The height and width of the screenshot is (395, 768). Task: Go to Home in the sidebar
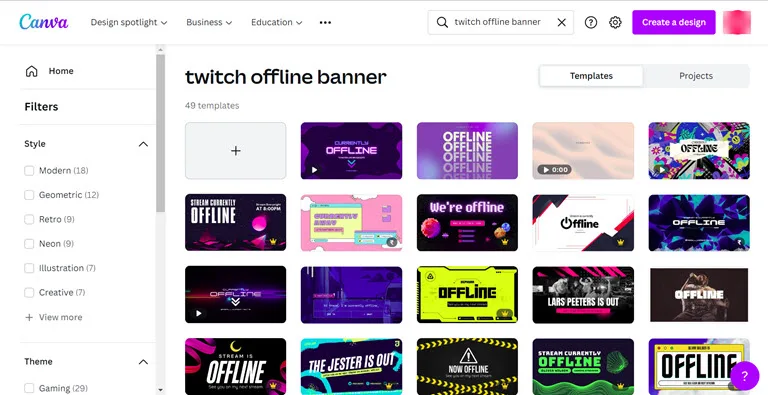pos(61,71)
